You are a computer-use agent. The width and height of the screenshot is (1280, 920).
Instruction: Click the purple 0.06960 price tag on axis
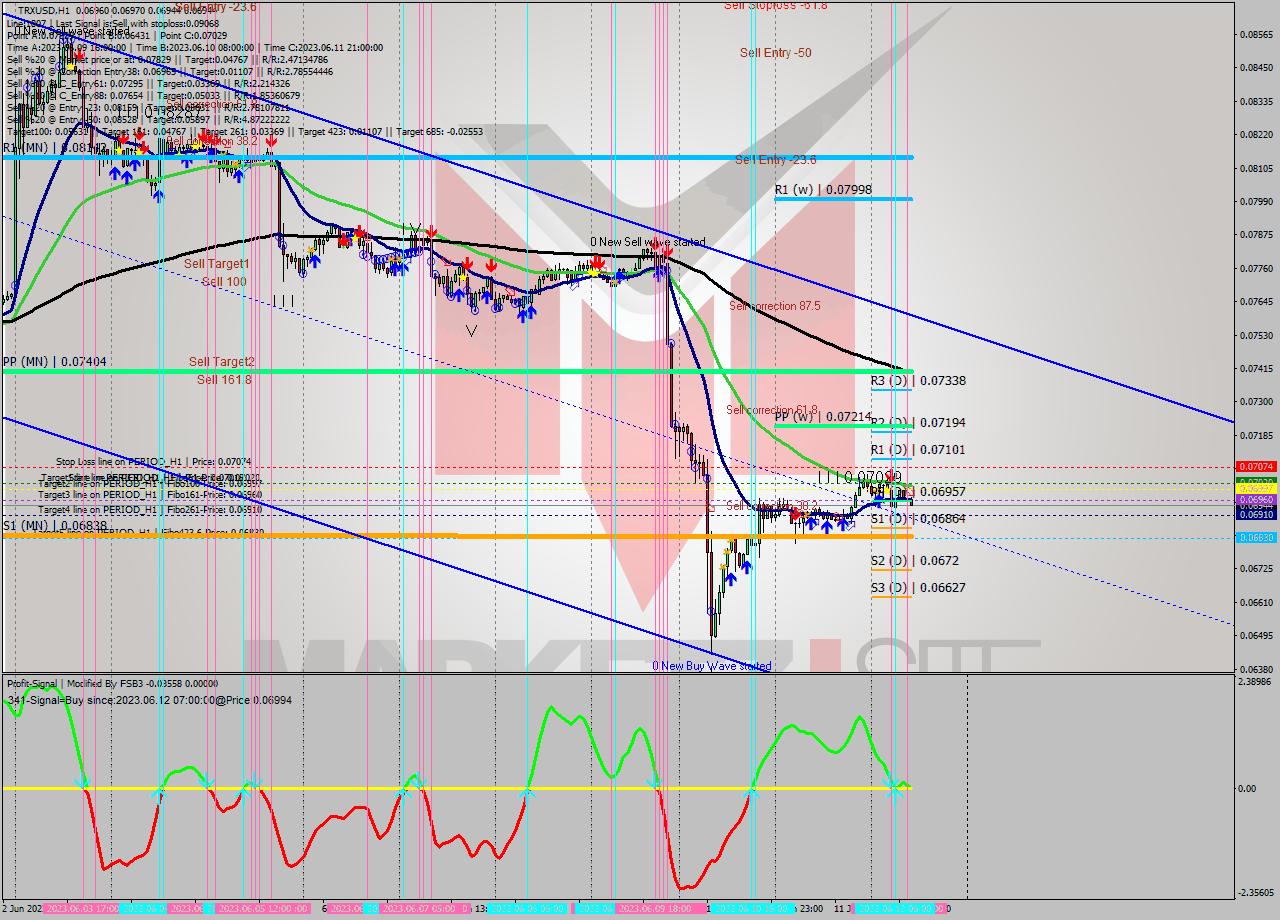[1256, 499]
